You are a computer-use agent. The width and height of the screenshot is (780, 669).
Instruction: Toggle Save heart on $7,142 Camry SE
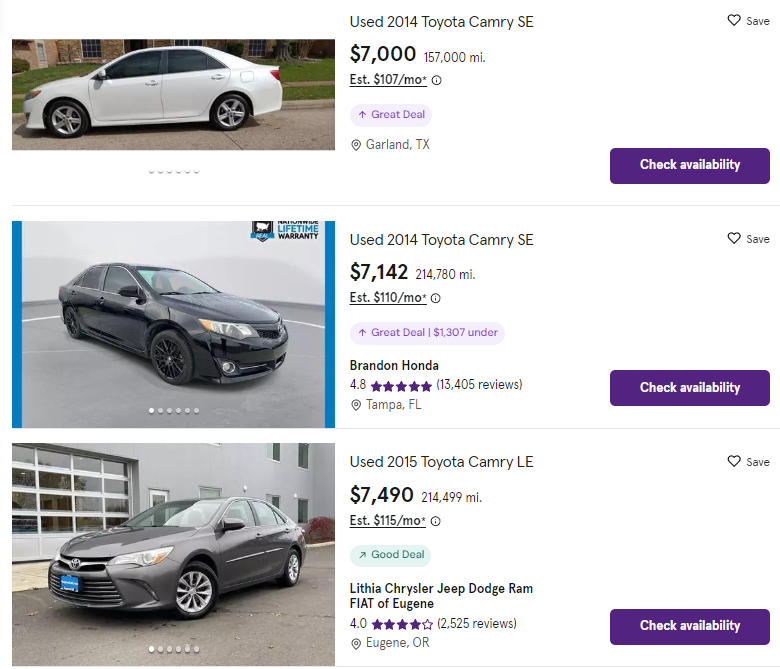pyautogui.click(x=734, y=238)
